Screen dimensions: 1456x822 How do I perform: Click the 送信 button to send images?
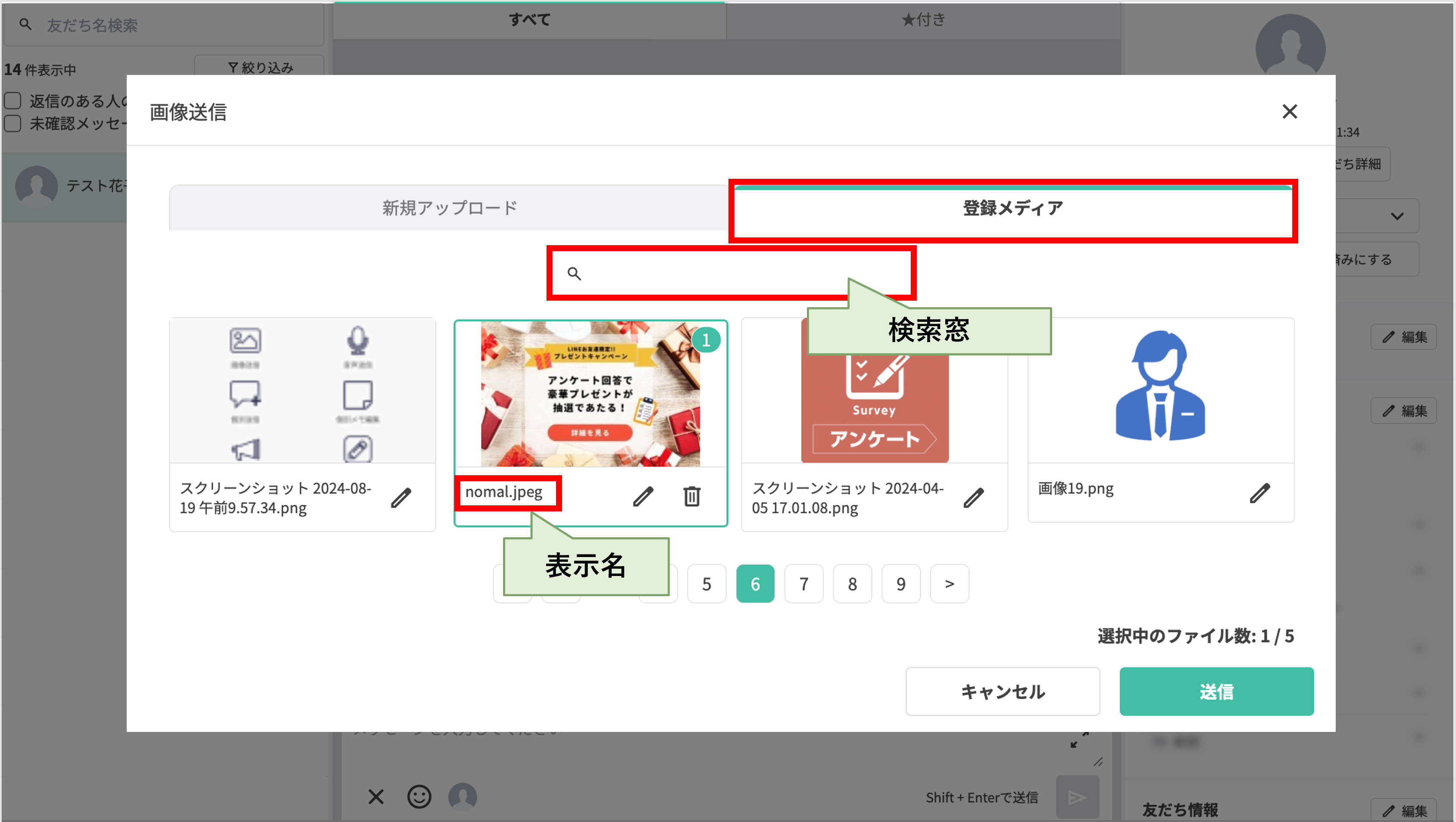1216,691
